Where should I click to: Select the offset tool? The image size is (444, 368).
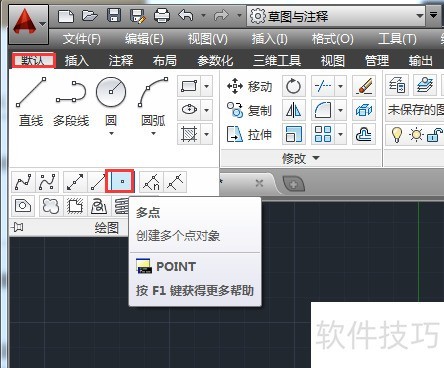(x=364, y=134)
